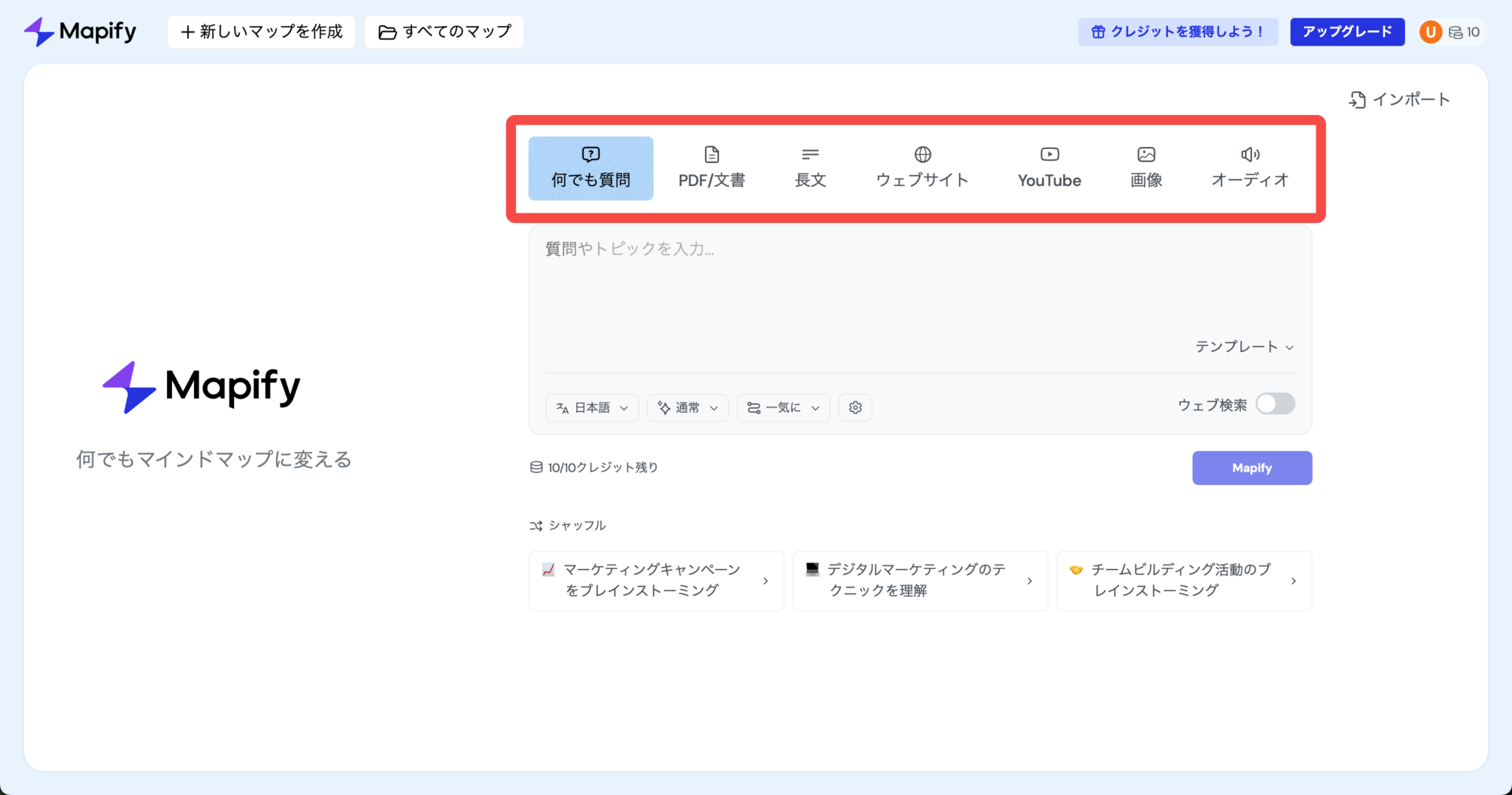Enable the ウェブ検索 toggle
This screenshot has height=795, width=1512.
click(x=1276, y=404)
